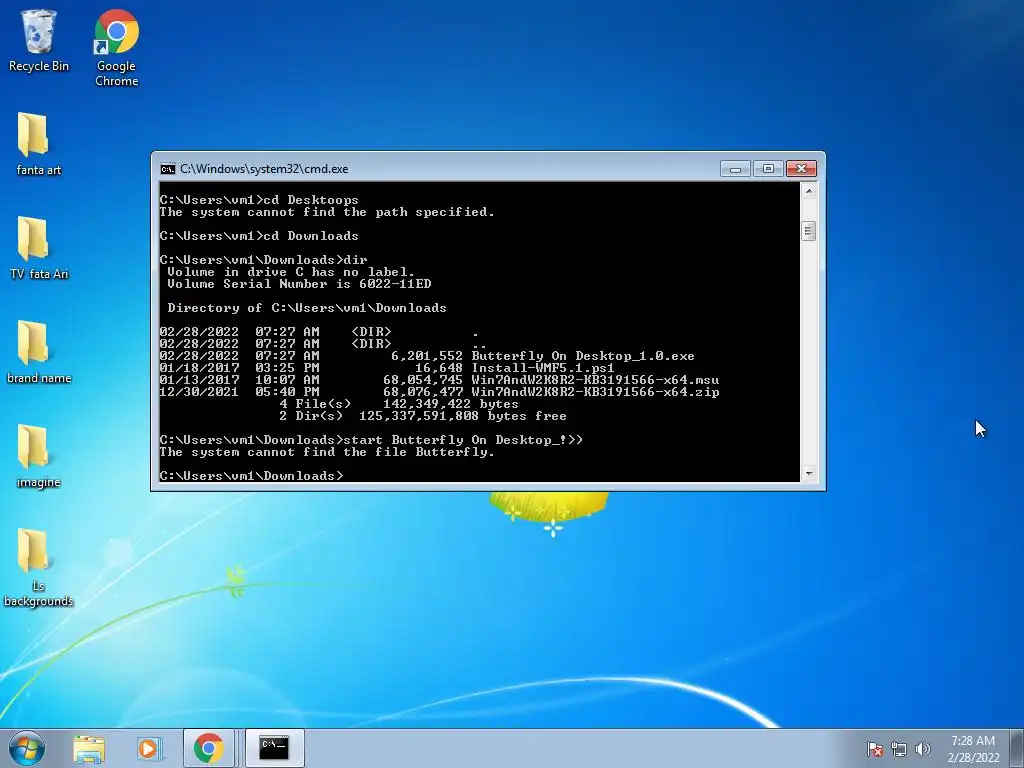
Task: Click the 12/30/2021 date entry
Action: (x=199, y=392)
